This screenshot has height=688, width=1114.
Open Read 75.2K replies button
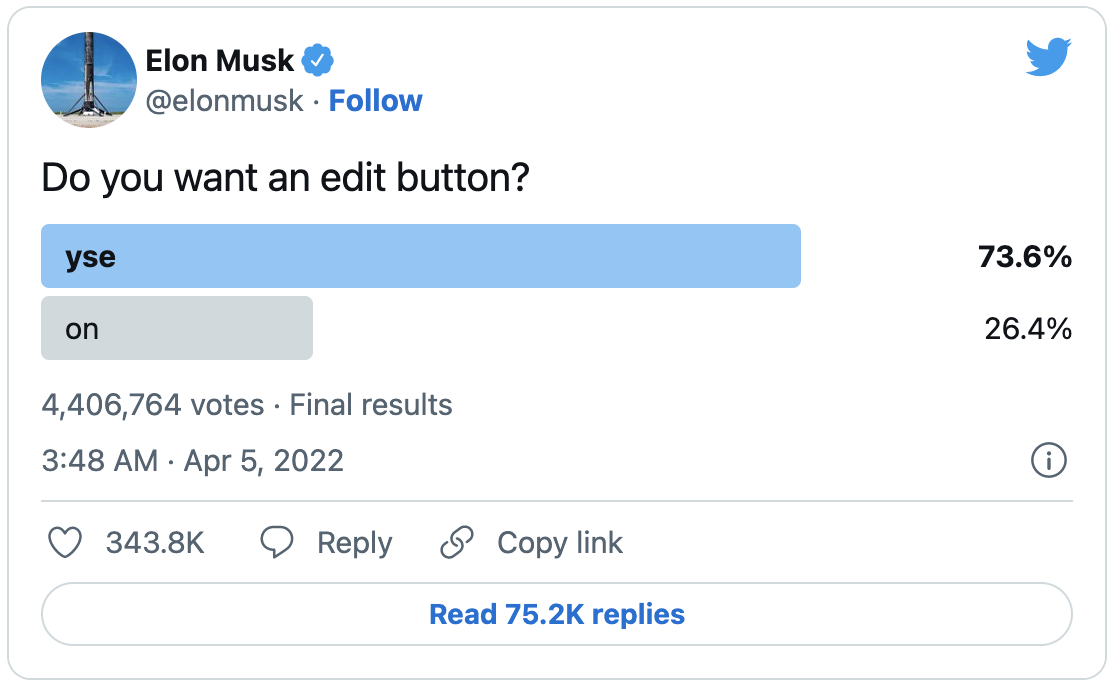[557, 614]
